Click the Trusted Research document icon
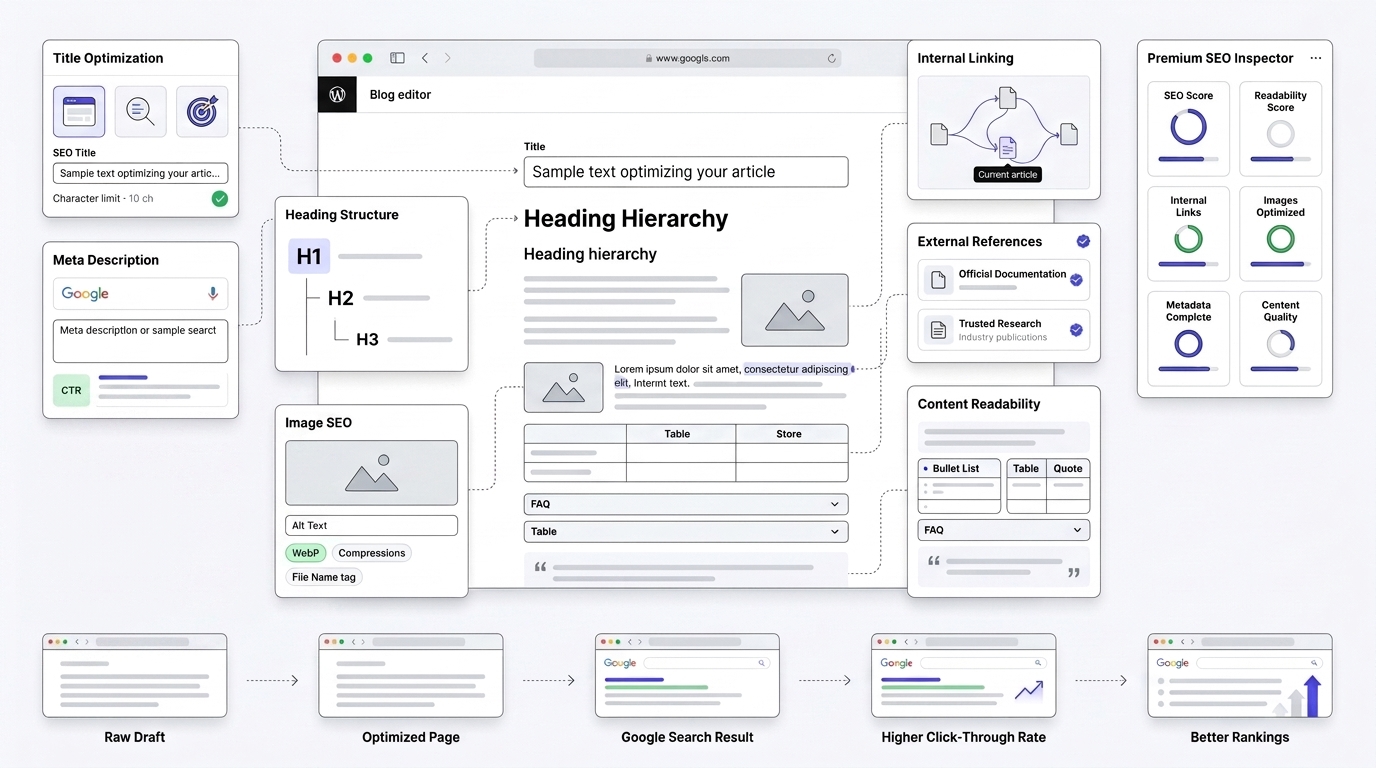Image resolution: width=1376 pixels, height=768 pixels. pyautogui.click(x=938, y=330)
